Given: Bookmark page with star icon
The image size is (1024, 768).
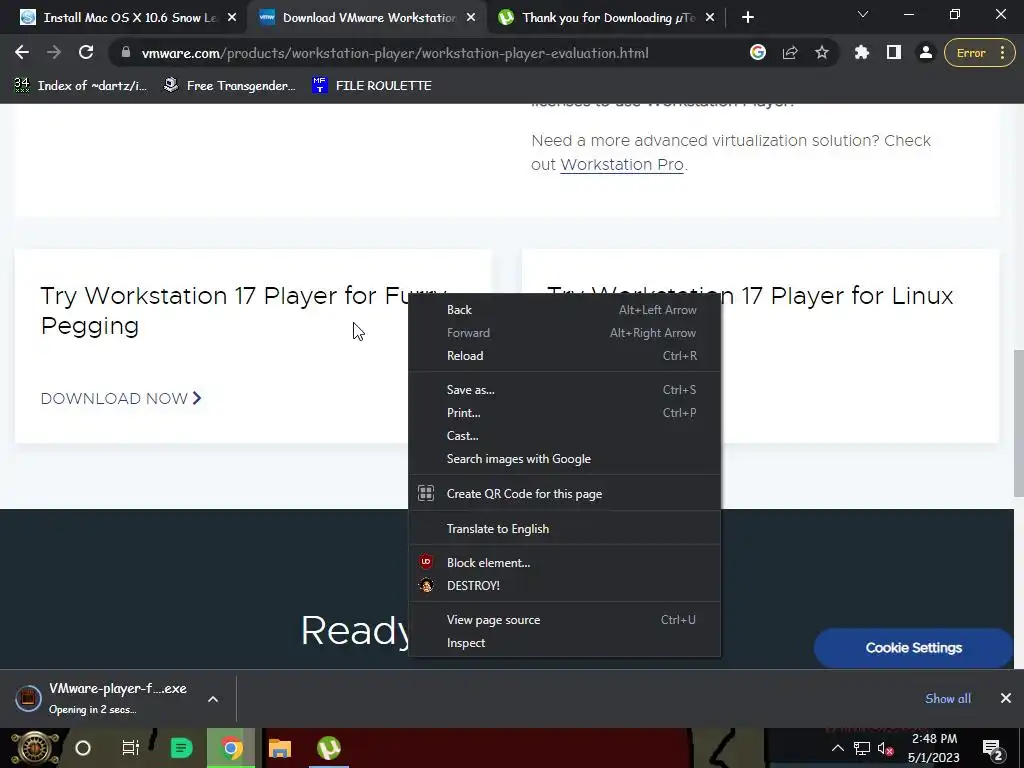Looking at the screenshot, I should pos(822,53).
